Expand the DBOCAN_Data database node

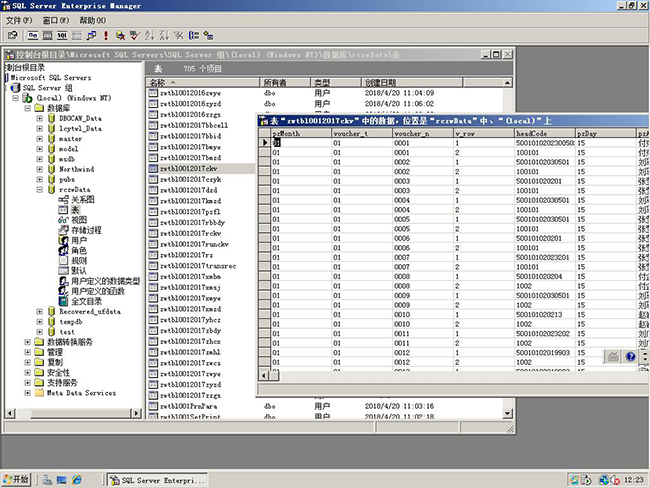[x=39, y=118]
